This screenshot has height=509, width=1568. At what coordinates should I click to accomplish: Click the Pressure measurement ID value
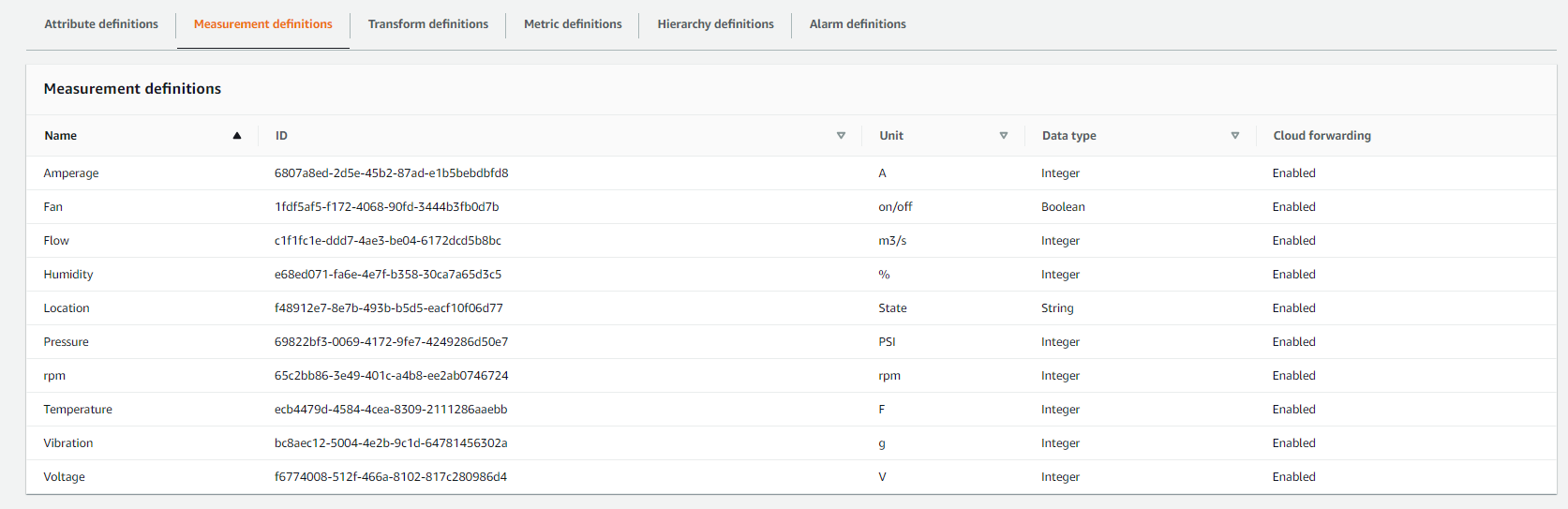point(391,342)
